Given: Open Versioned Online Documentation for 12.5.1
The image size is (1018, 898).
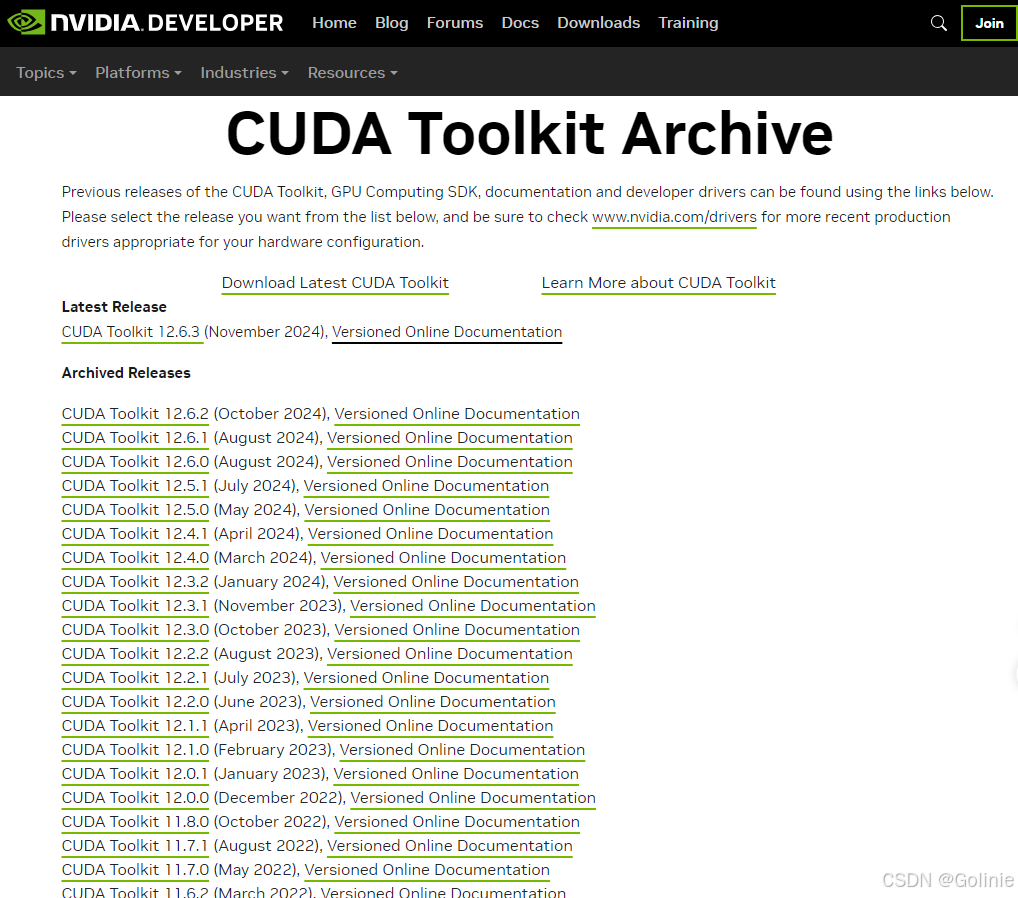Looking at the screenshot, I should pyautogui.click(x=427, y=486).
